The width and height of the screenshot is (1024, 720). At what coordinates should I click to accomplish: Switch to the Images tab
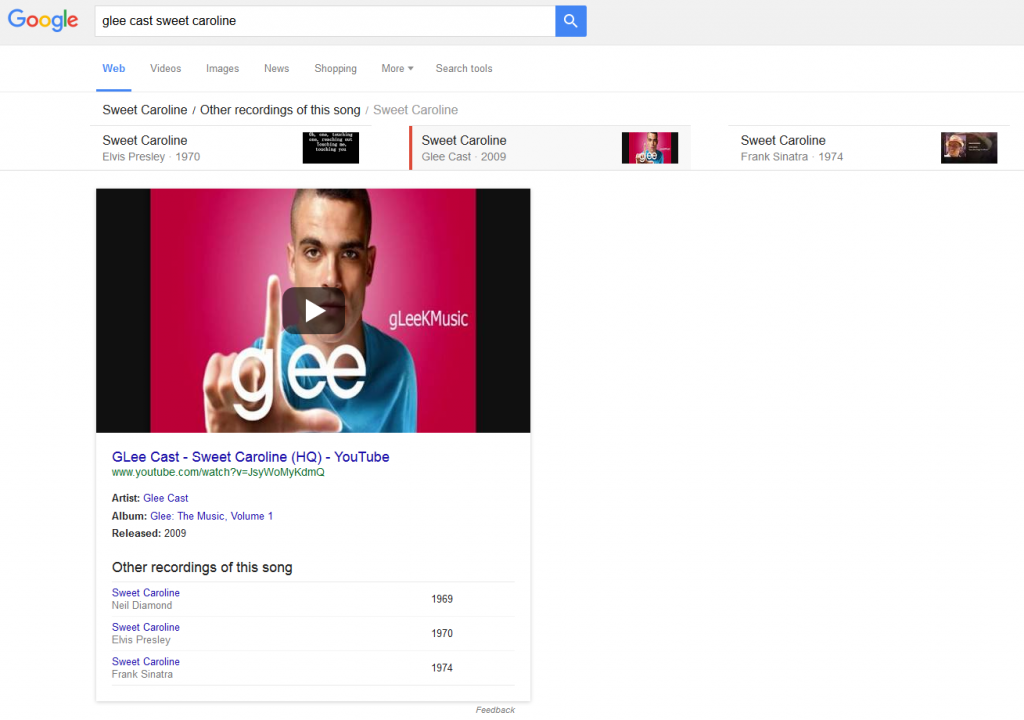pyautogui.click(x=222, y=68)
